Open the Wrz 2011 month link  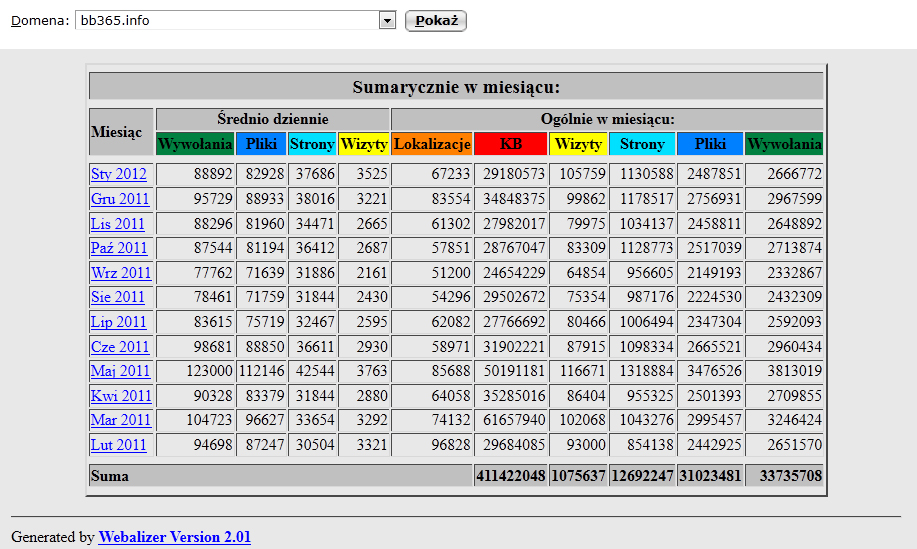tap(121, 273)
